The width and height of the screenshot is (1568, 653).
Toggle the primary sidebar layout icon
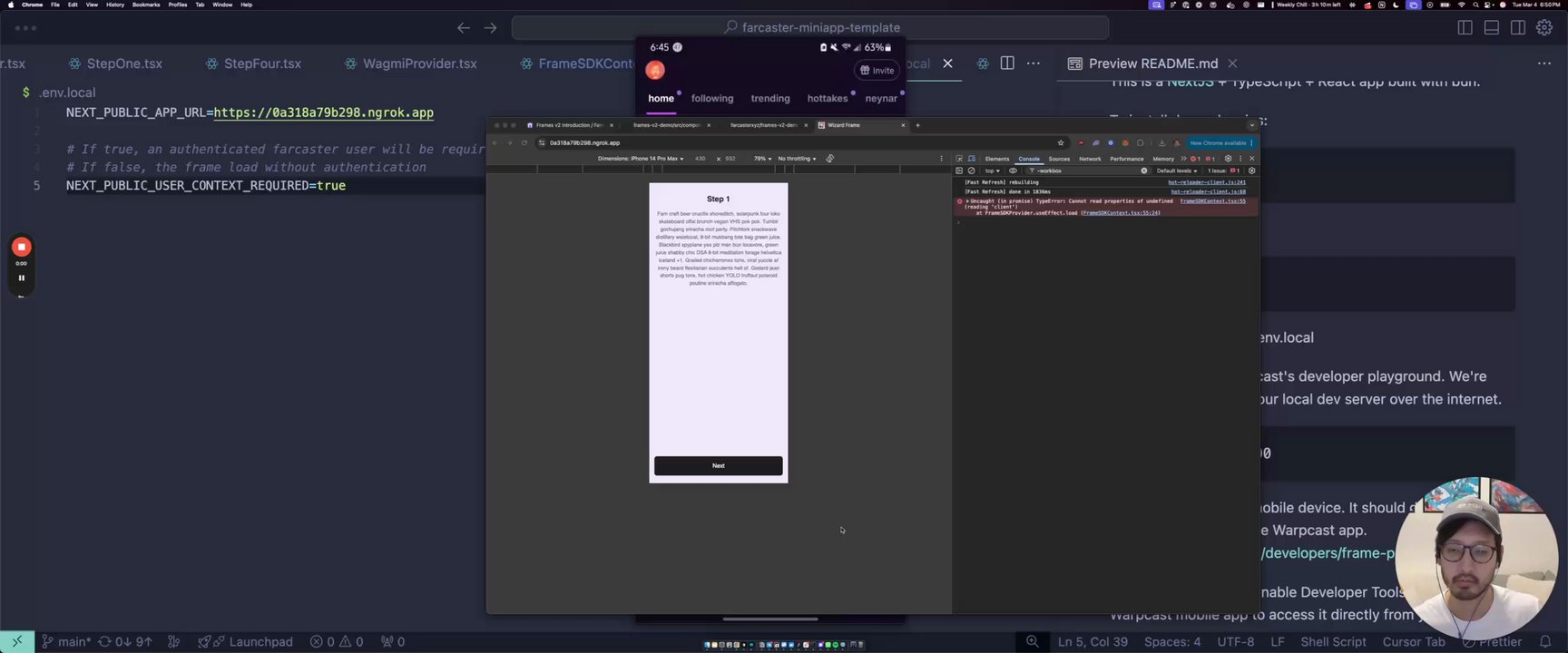tap(1465, 28)
